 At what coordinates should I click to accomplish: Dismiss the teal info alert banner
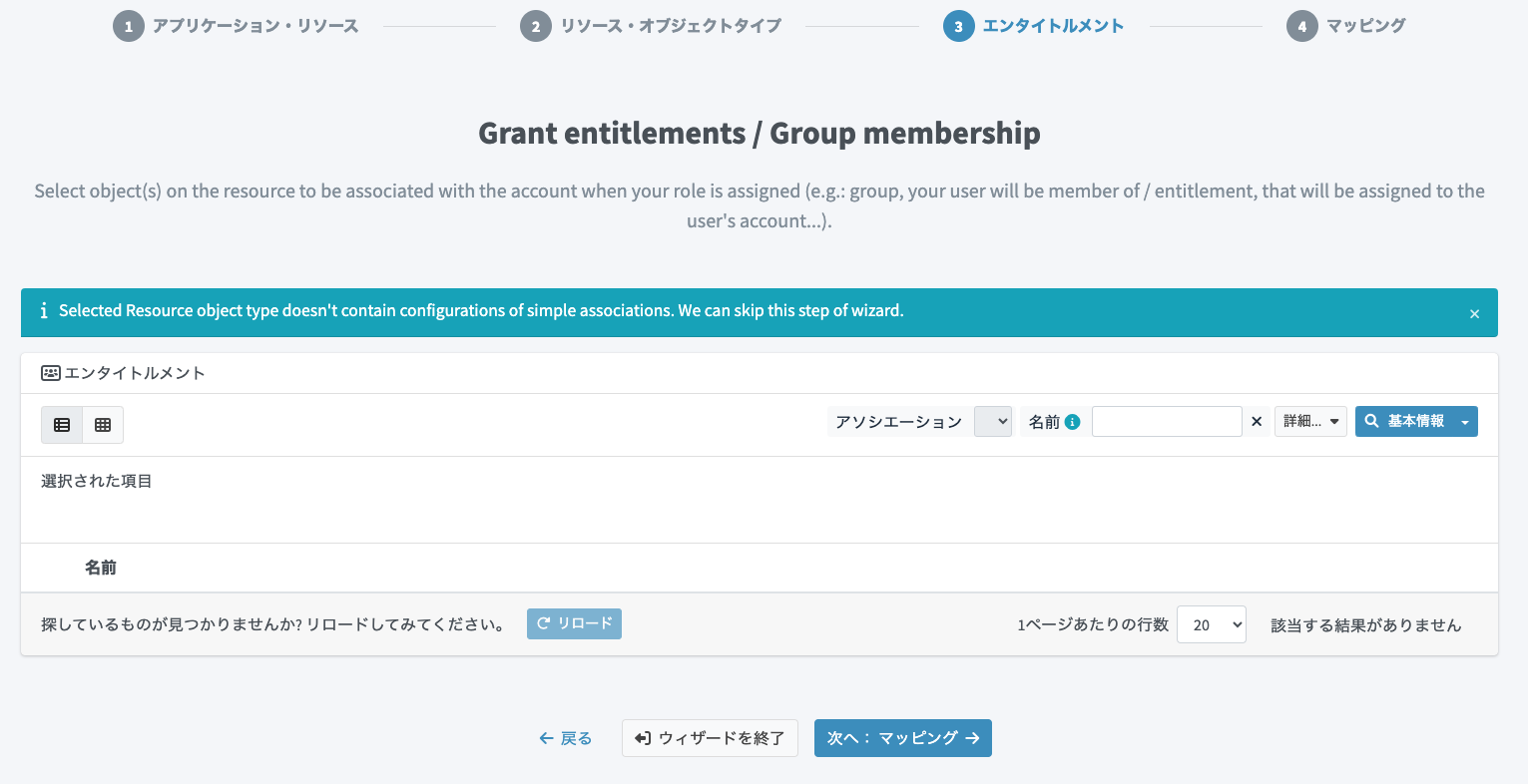pos(1474,314)
